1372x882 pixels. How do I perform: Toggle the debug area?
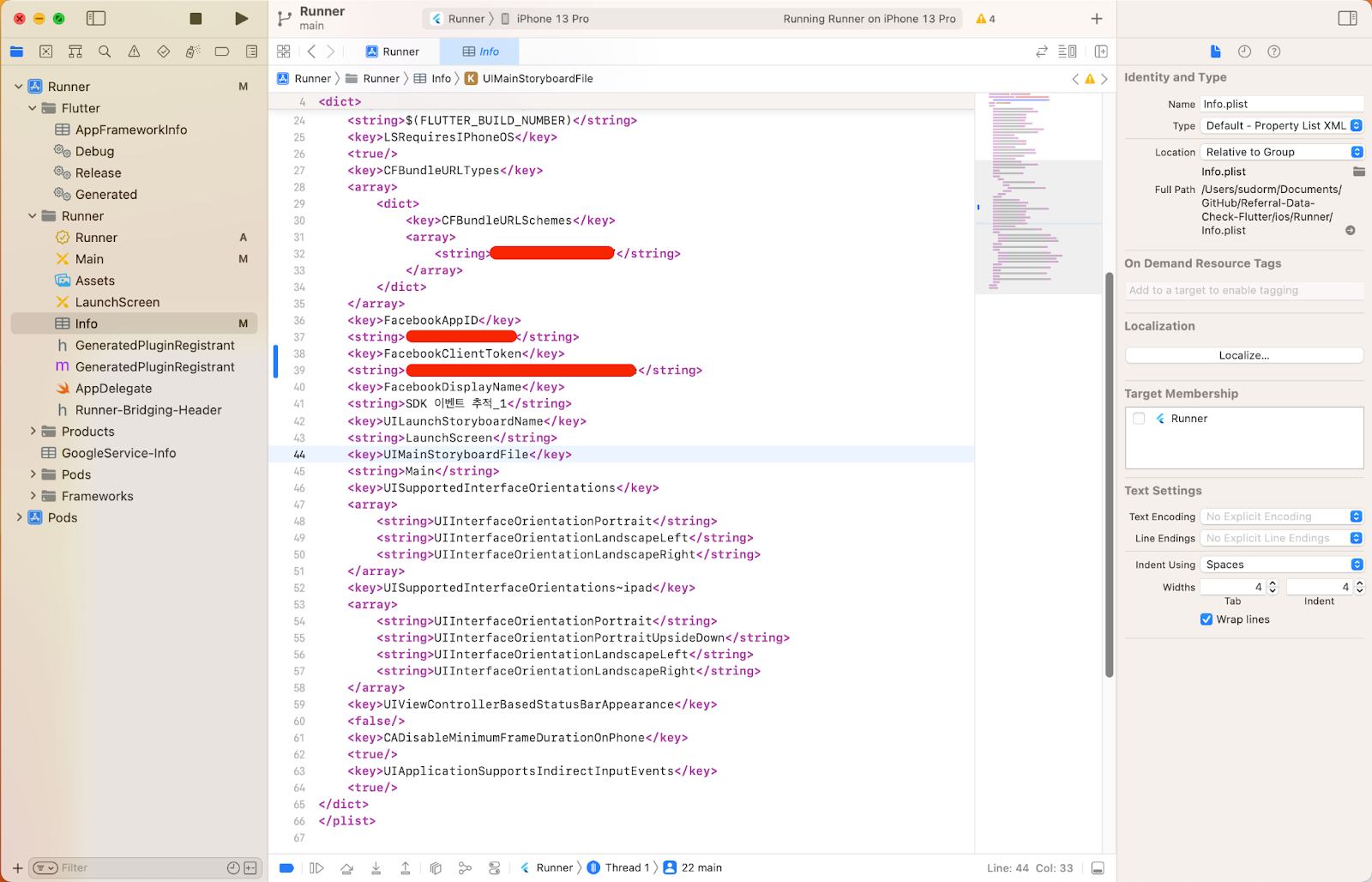pos(1098,868)
